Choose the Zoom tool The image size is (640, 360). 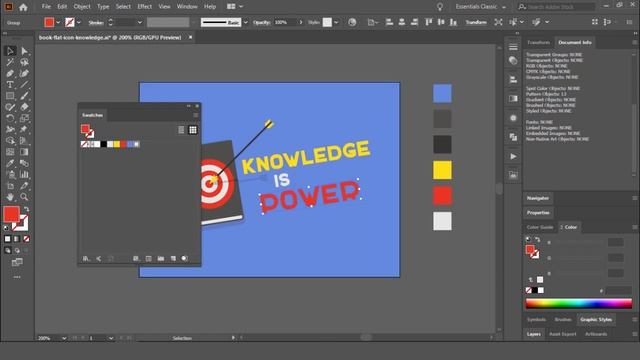(x=24, y=197)
